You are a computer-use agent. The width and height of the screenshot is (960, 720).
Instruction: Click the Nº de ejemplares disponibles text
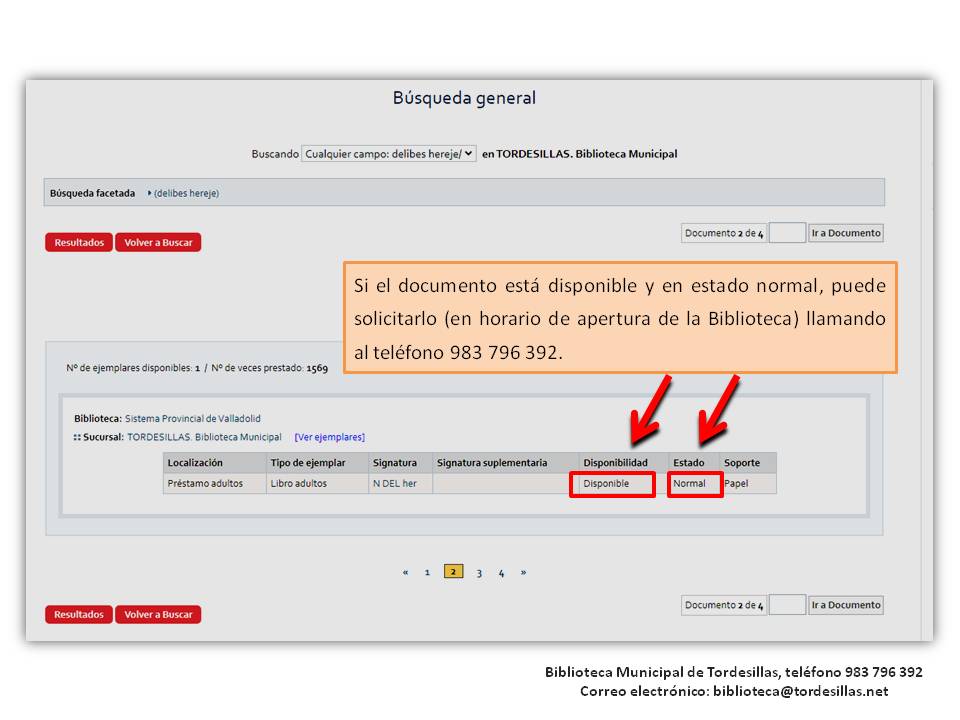coord(133,368)
